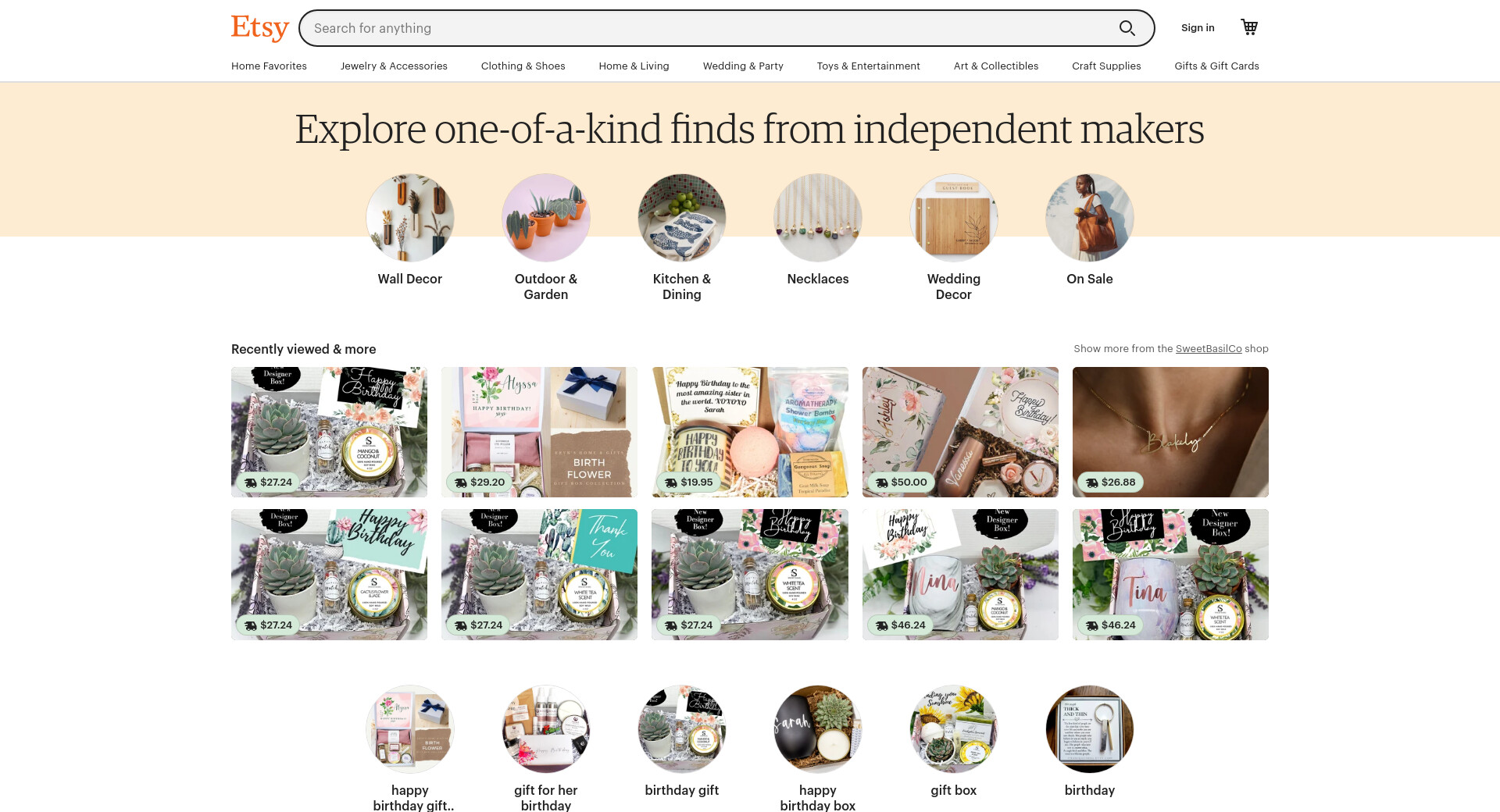1500x812 pixels.
Task: Select the Outdoor & Garden category circle
Action: click(x=546, y=218)
